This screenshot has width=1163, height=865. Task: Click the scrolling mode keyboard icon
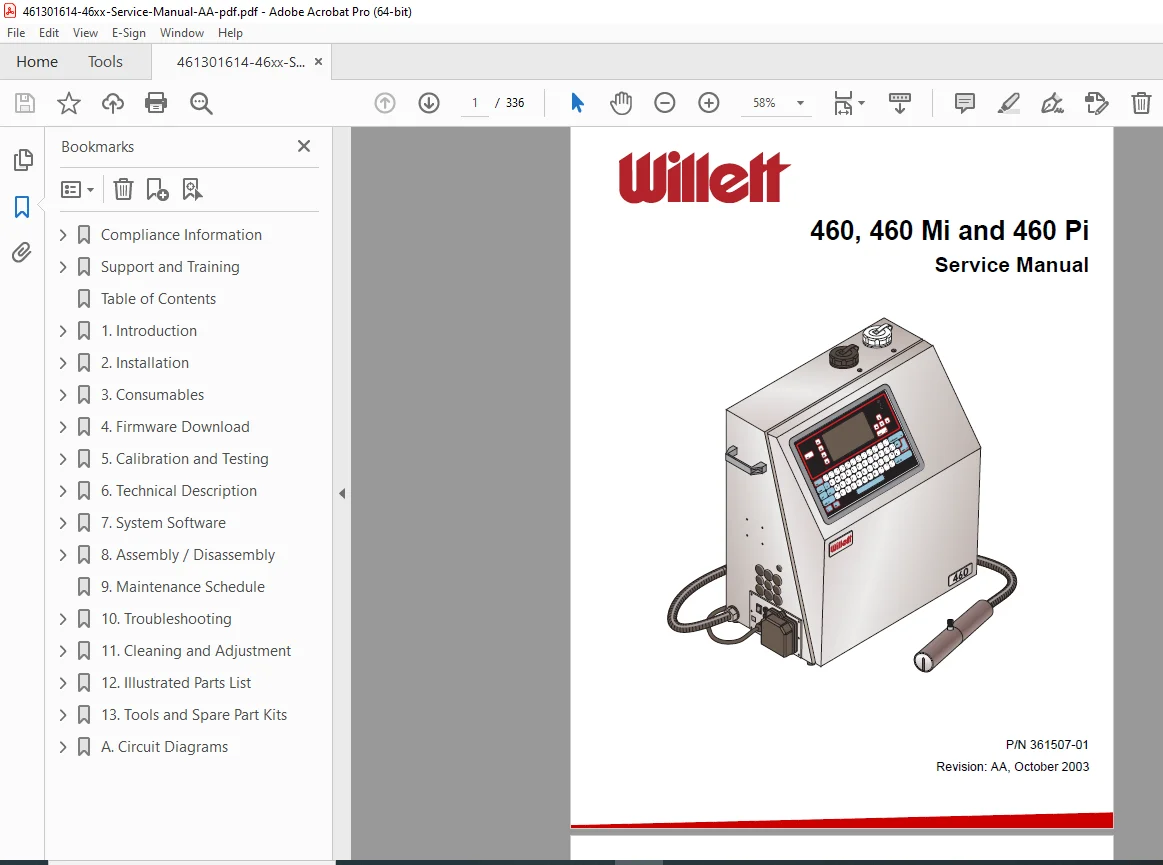pyautogui.click(x=899, y=103)
